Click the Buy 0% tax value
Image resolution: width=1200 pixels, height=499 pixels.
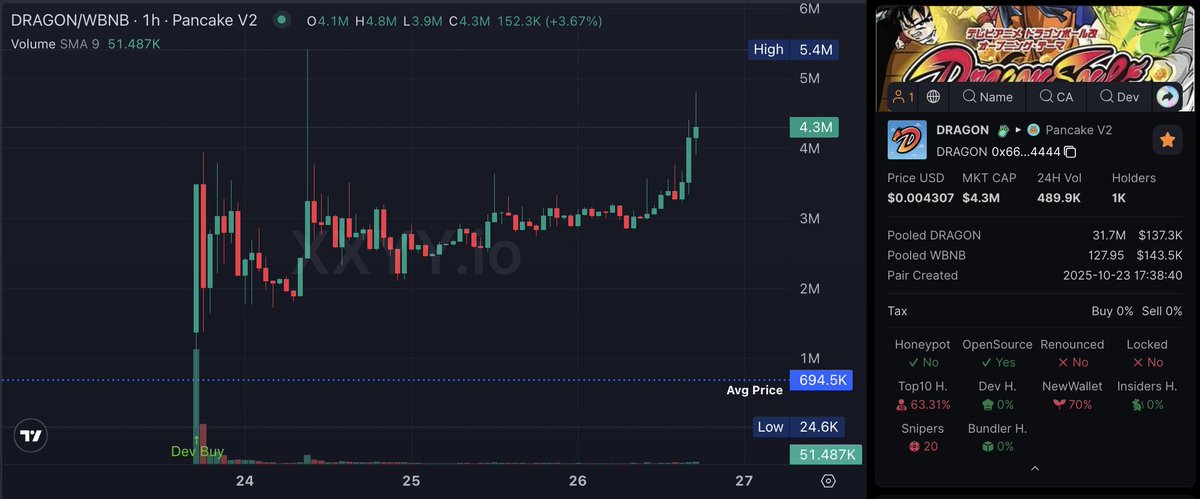click(1113, 311)
